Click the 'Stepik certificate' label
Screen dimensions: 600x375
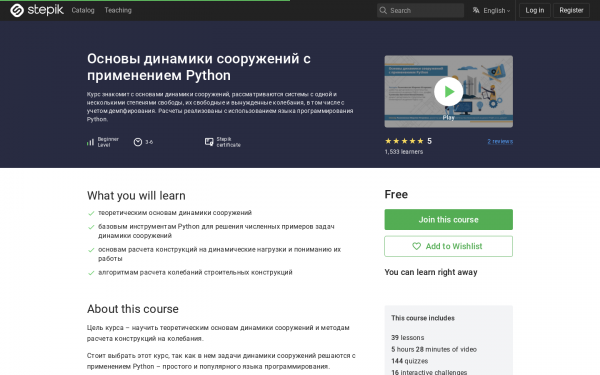pyautogui.click(x=228, y=142)
